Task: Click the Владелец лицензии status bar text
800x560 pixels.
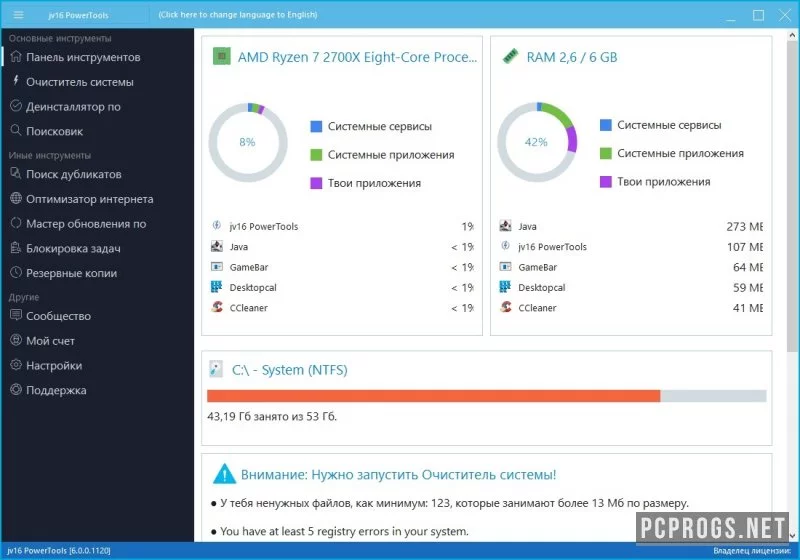Action: (x=752, y=551)
